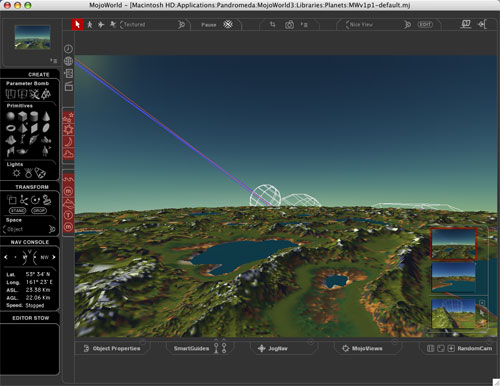Add a sun point light
Image resolution: width=500 pixels, height=386 pixels.
click(x=16, y=173)
